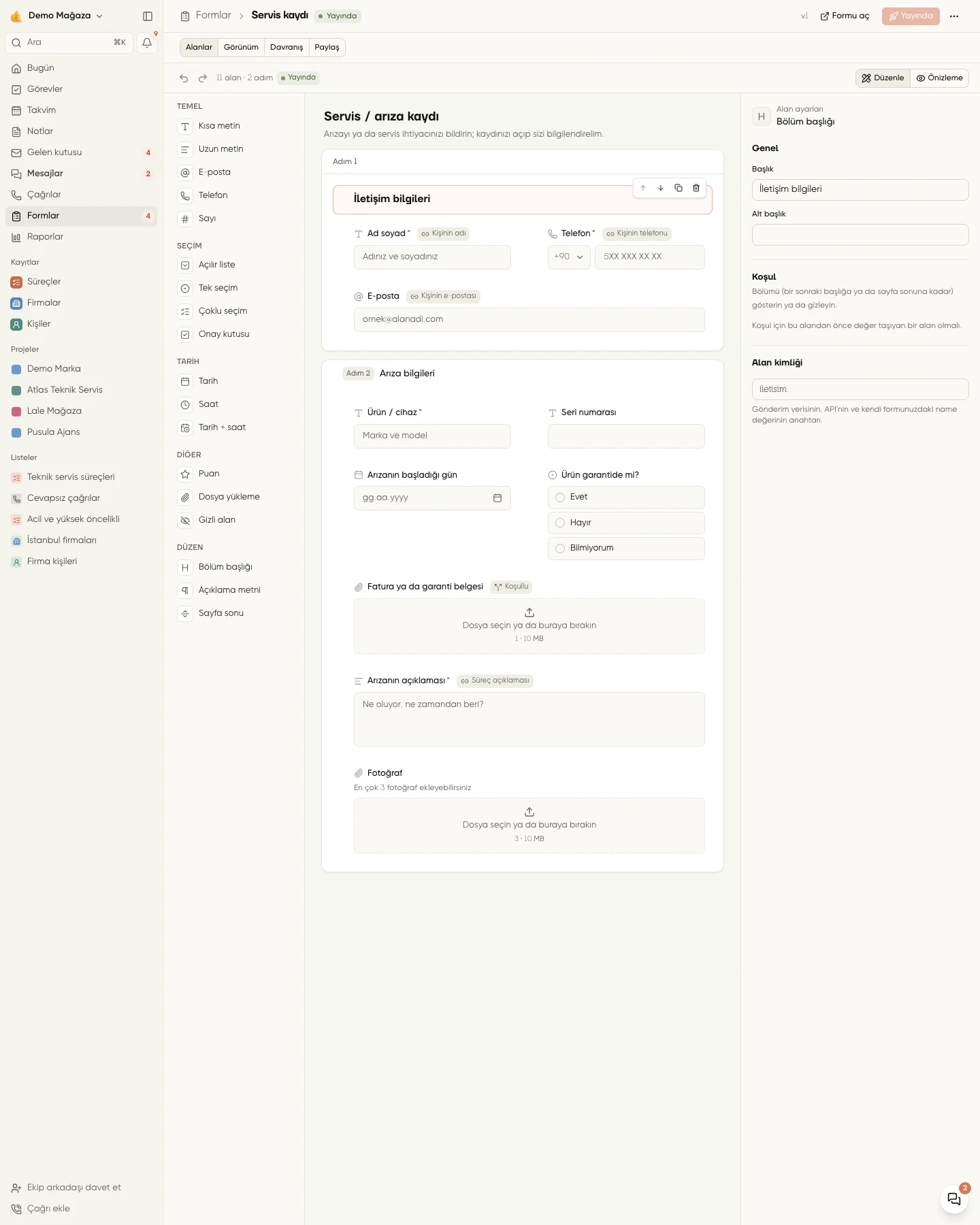This screenshot has width=980, height=1225.
Task: Open Atlas Teknik Servis project
Action: coord(81,390)
